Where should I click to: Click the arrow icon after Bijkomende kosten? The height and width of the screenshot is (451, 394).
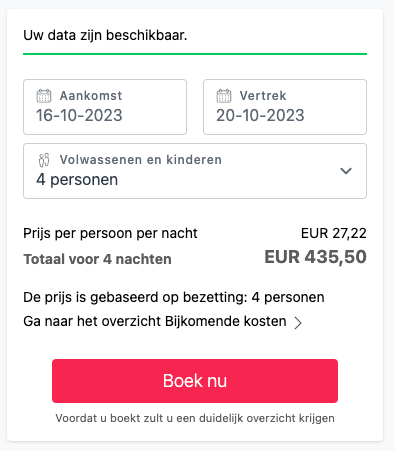pyautogui.click(x=298, y=323)
